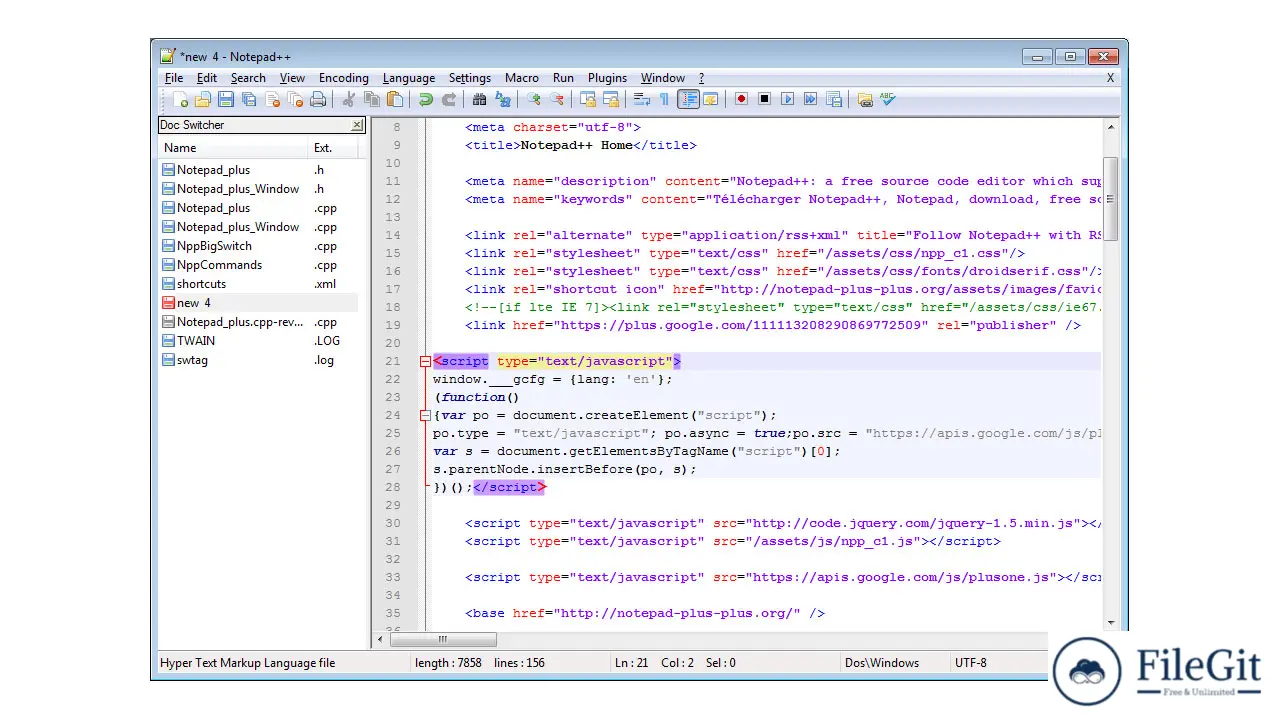Collapse script block fold marker at line 21
1280x720 pixels.
425,361
